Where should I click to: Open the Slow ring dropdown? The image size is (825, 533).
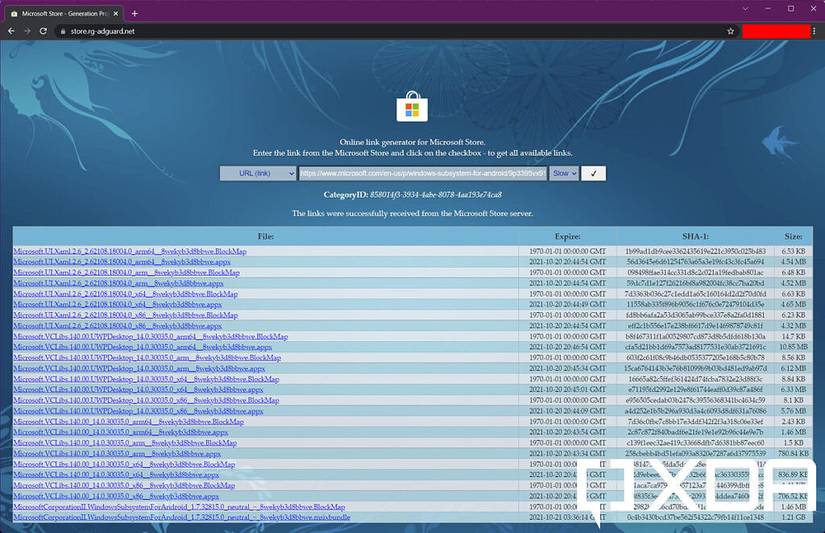(x=564, y=173)
